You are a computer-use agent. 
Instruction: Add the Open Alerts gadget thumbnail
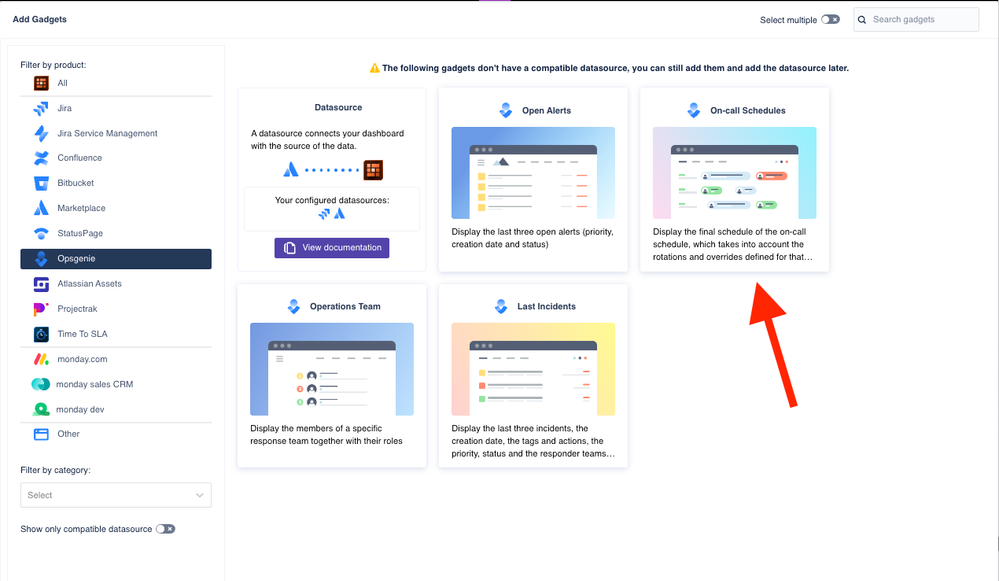[x=533, y=173]
